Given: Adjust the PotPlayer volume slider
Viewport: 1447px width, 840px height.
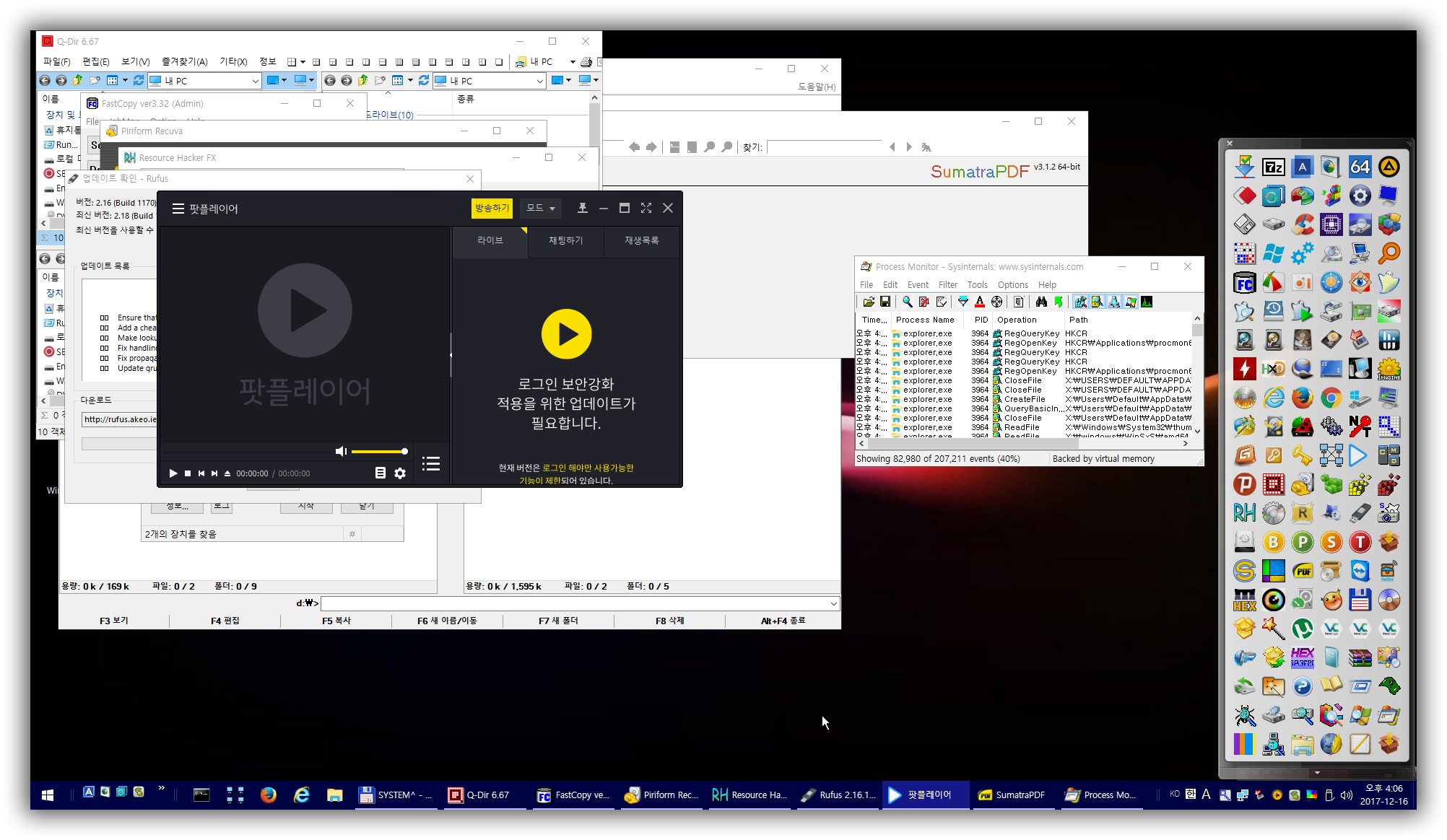Looking at the screenshot, I should pos(379,452).
